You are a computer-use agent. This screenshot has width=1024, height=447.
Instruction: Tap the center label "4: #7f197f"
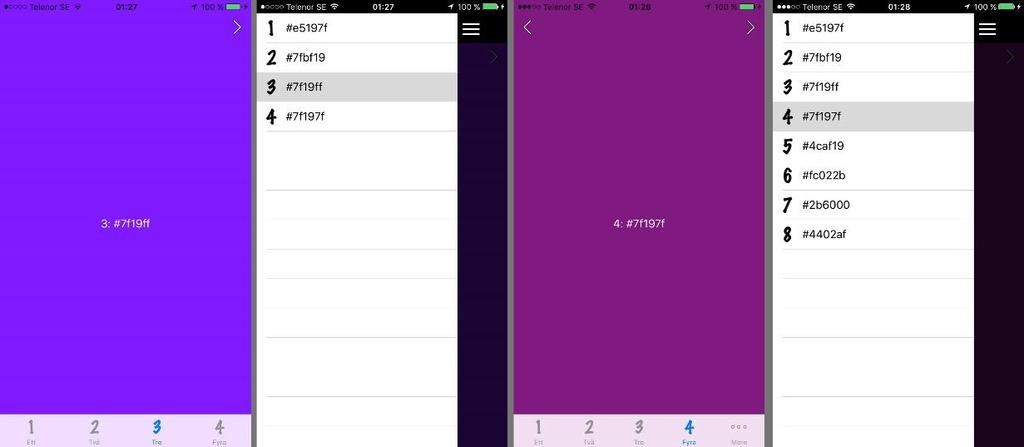coord(639,224)
